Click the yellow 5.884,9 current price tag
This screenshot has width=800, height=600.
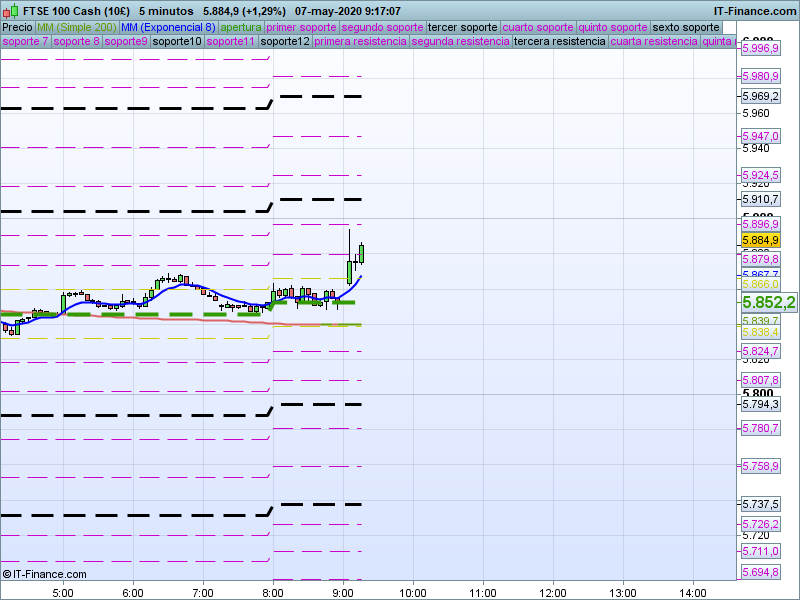[x=760, y=241]
